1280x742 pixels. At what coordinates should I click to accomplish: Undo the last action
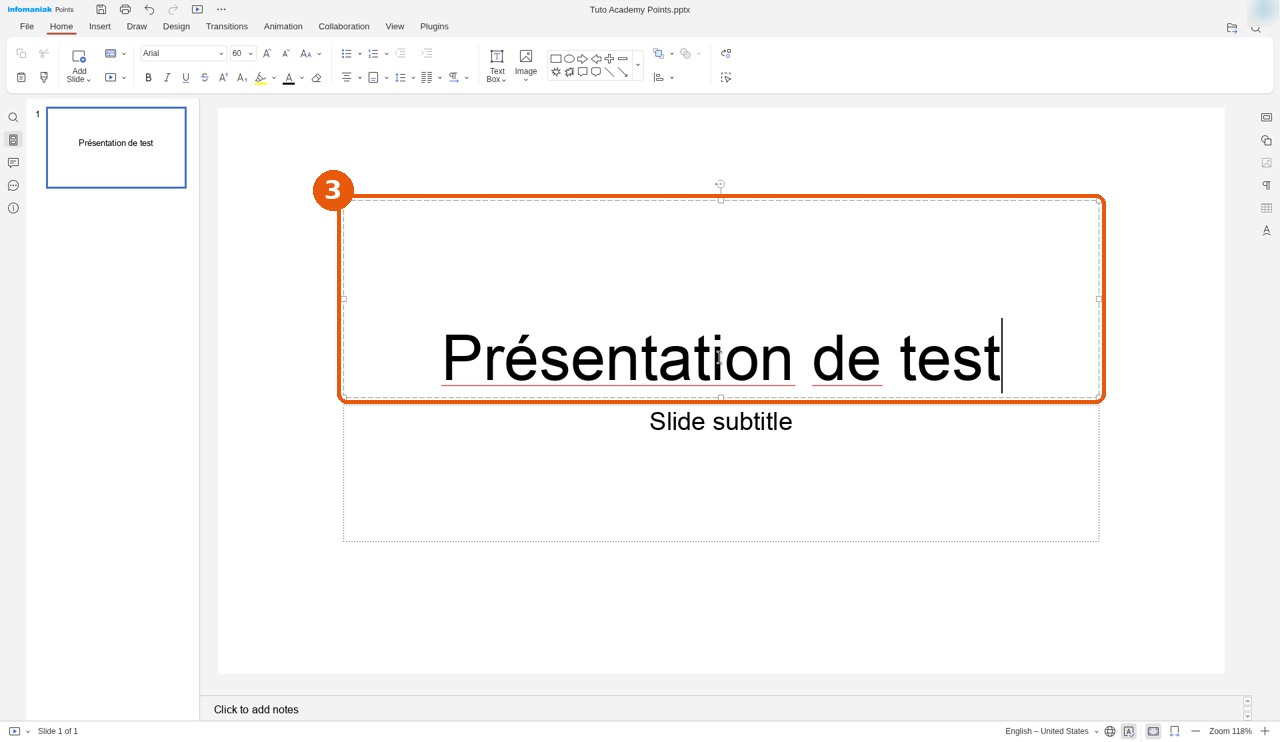149,9
